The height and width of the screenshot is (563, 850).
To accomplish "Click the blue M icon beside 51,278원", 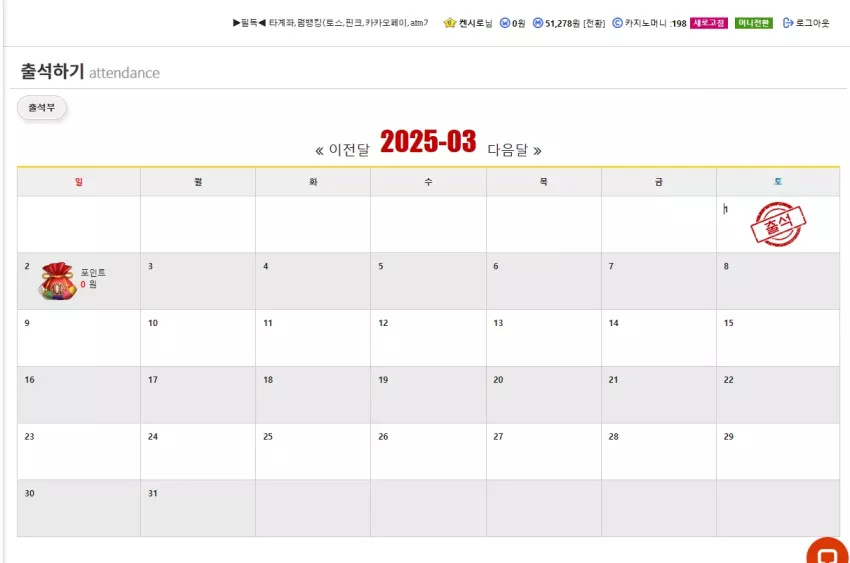I will (x=538, y=23).
